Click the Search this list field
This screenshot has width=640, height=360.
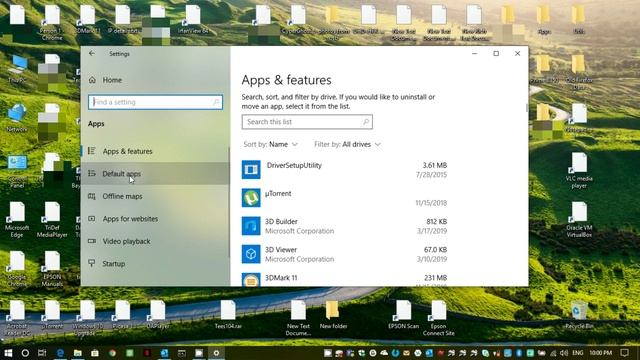(307, 122)
